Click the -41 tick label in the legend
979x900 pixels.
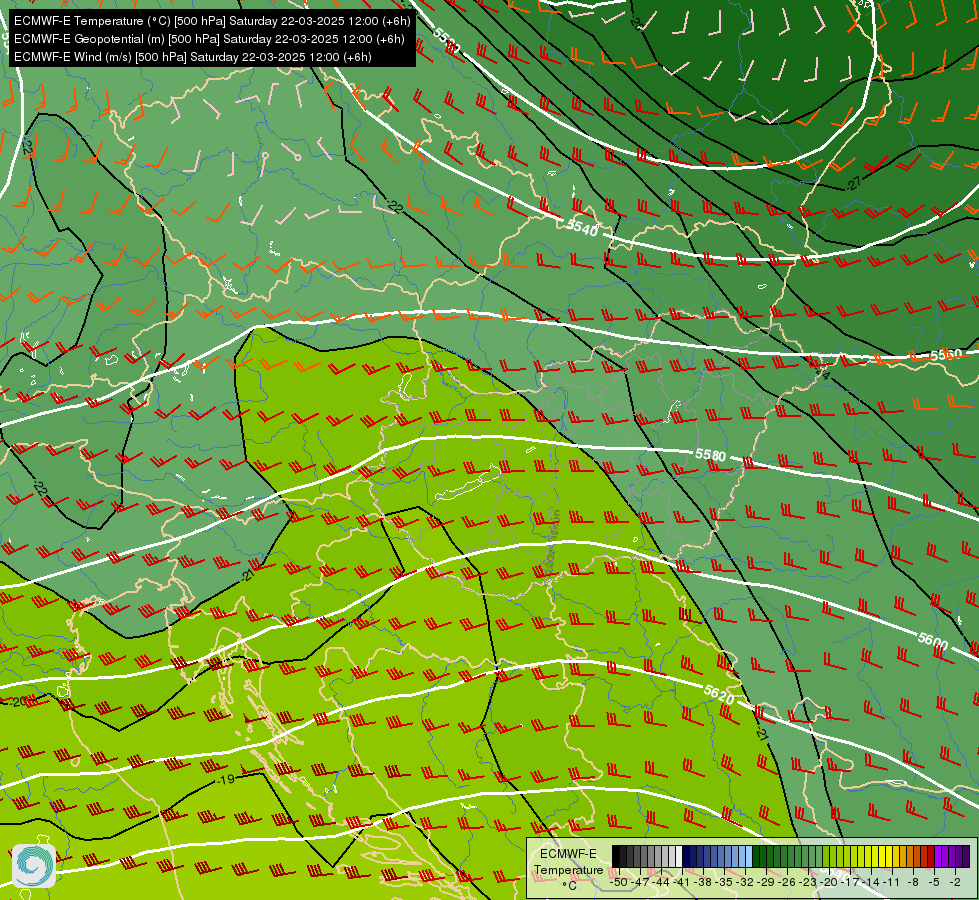pyautogui.click(x=682, y=882)
